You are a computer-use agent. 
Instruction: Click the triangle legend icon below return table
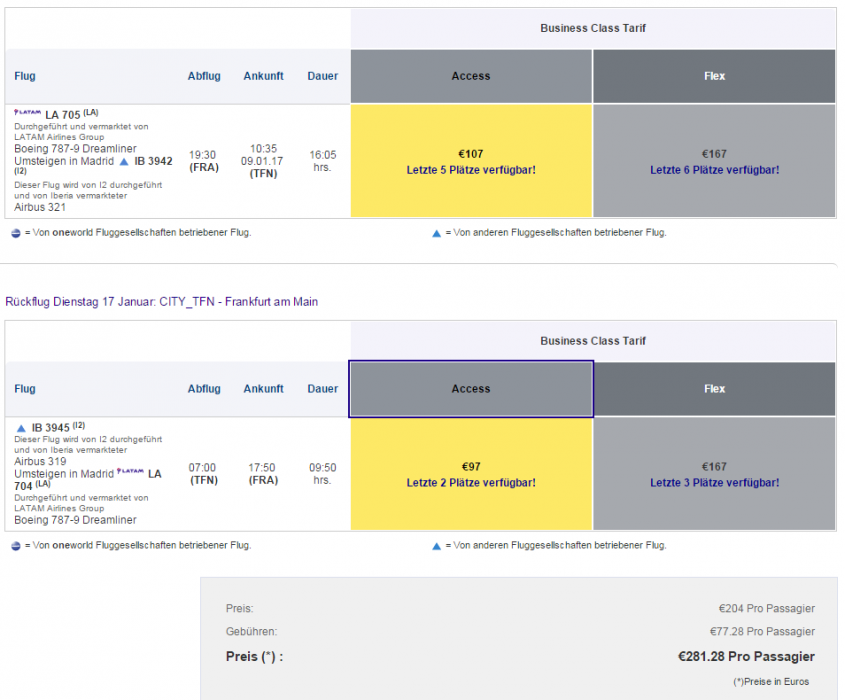[x=436, y=546]
